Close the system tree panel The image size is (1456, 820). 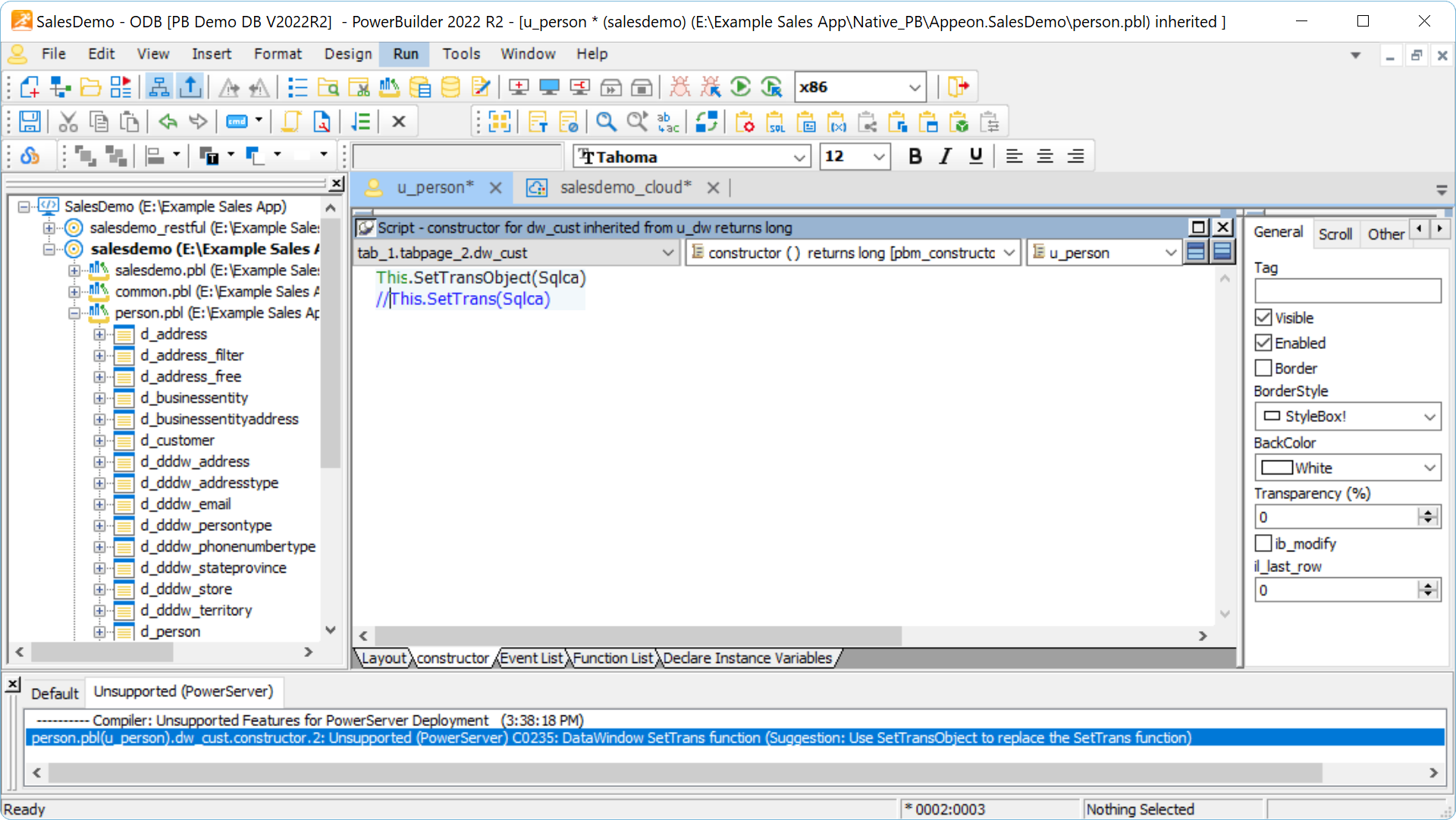pyautogui.click(x=337, y=184)
